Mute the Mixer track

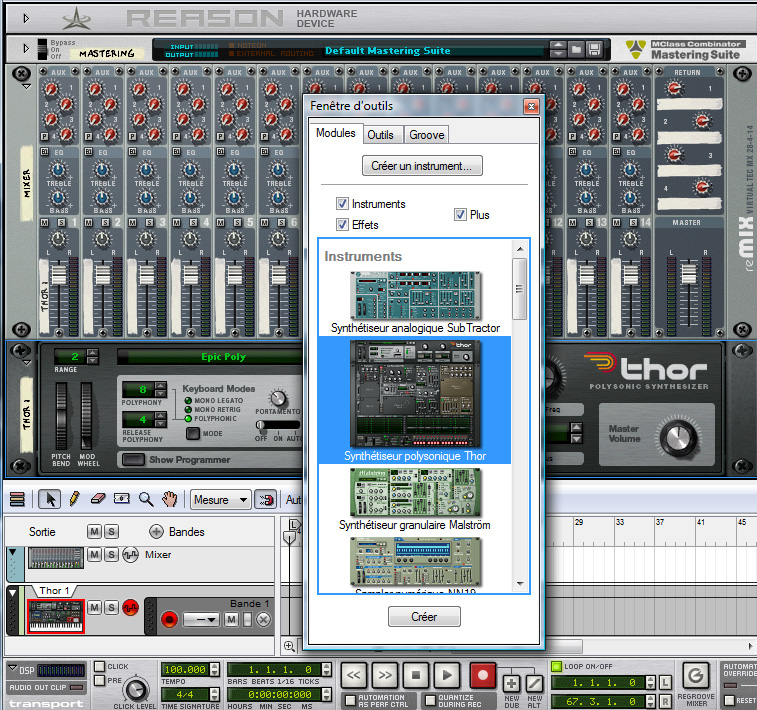pyautogui.click(x=95, y=555)
